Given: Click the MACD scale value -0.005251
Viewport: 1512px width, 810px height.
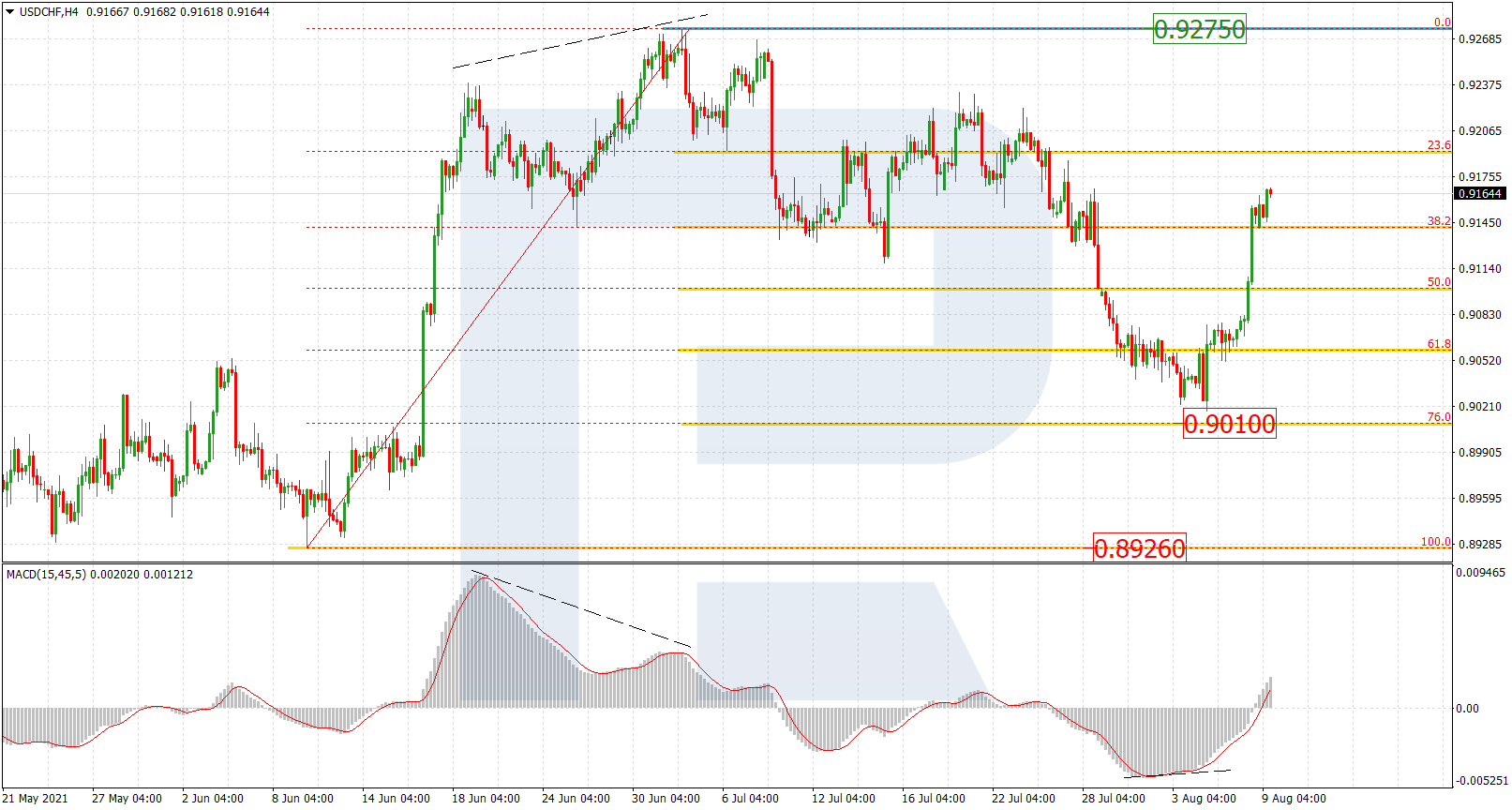Looking at the screenshot, I should (1482, 781).
